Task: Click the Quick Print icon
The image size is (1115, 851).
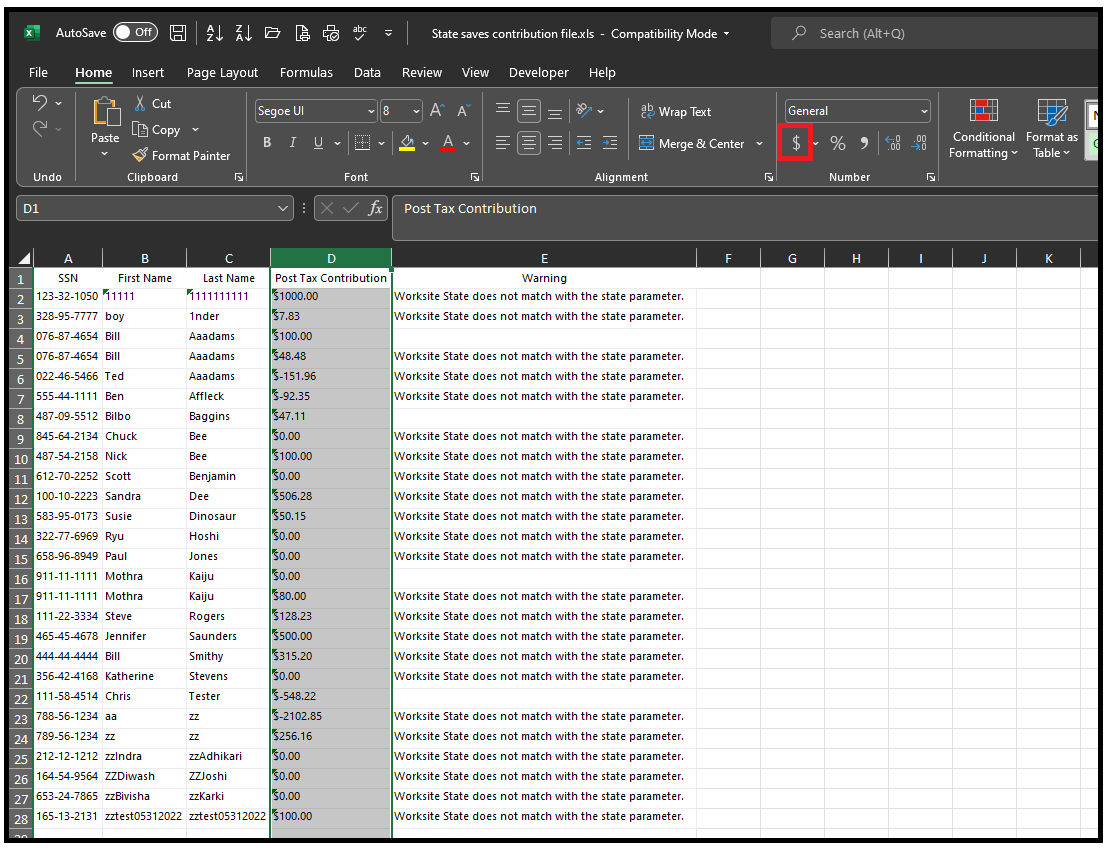Action: (331, 33)
